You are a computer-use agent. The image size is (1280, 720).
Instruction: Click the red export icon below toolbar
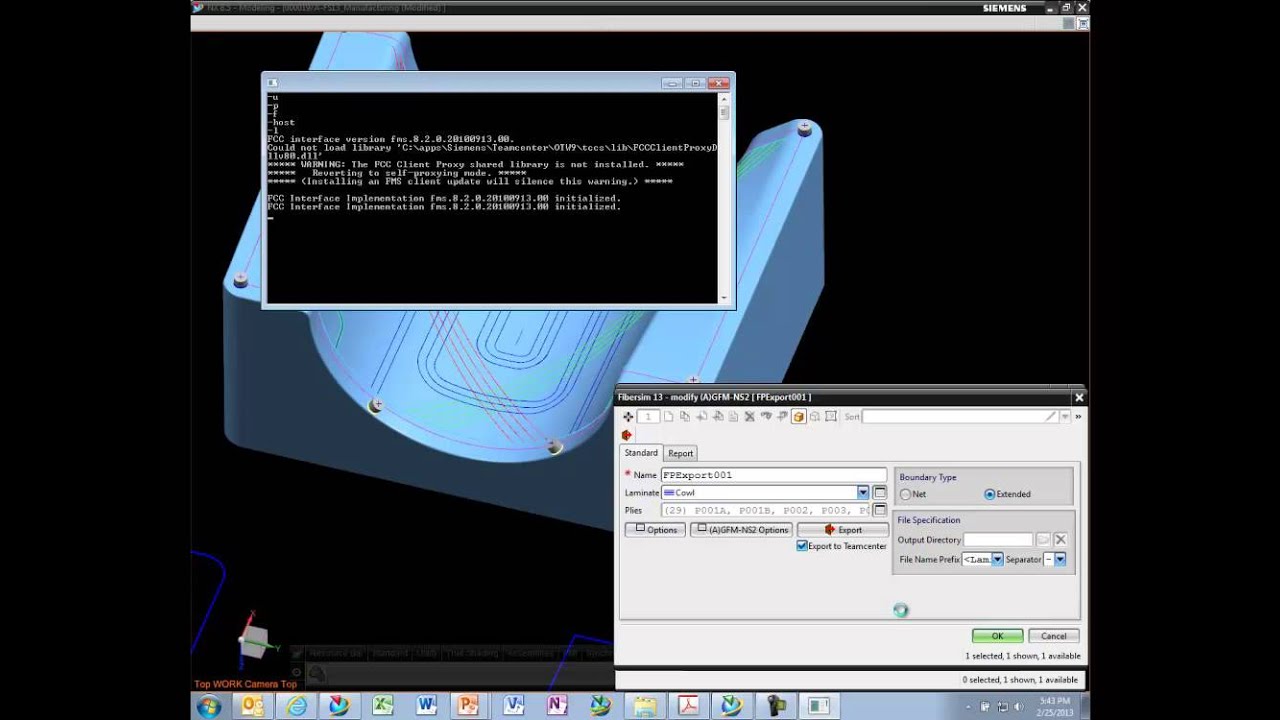click(x=627, y=435)
